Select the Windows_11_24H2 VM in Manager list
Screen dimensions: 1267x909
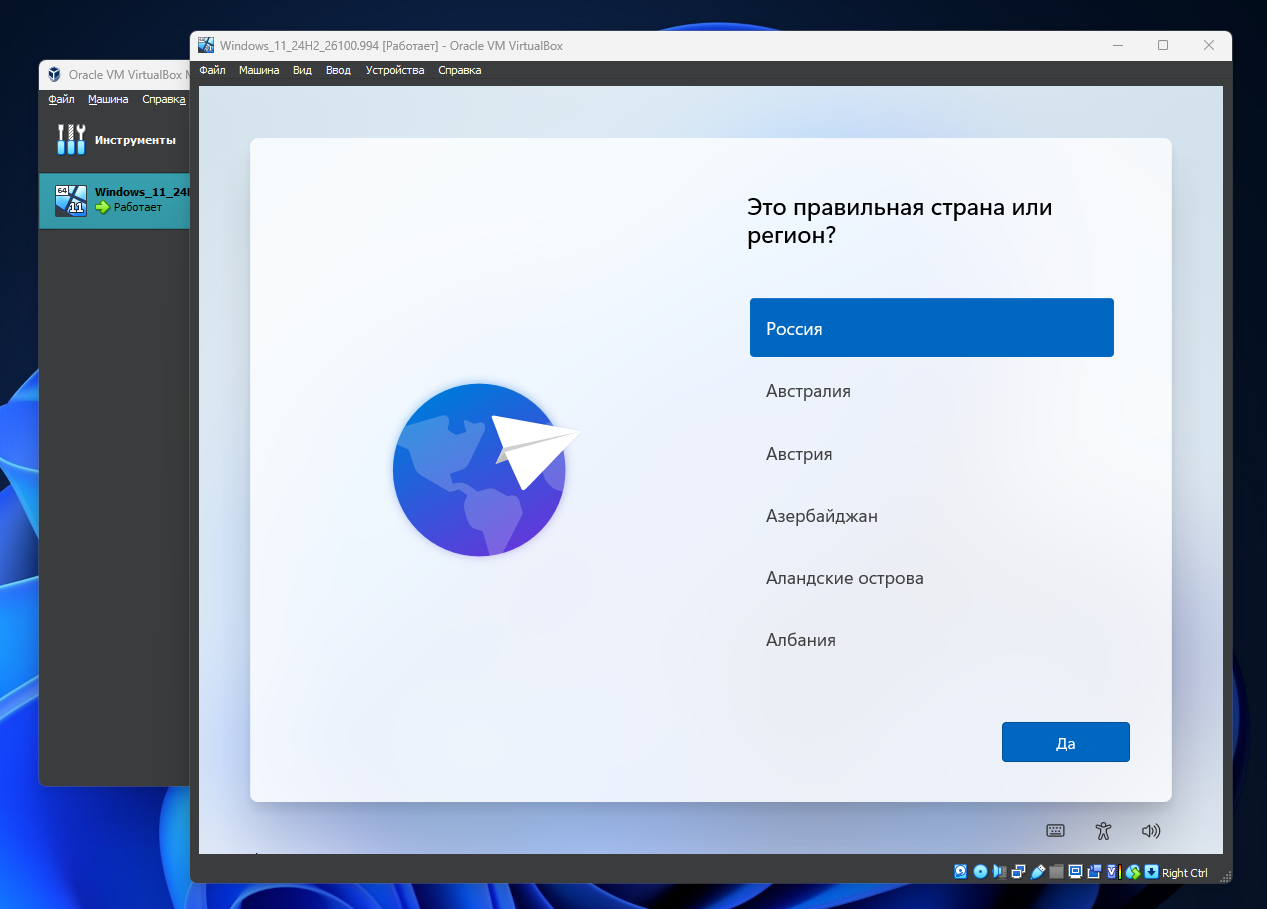[x=114, y=200]
